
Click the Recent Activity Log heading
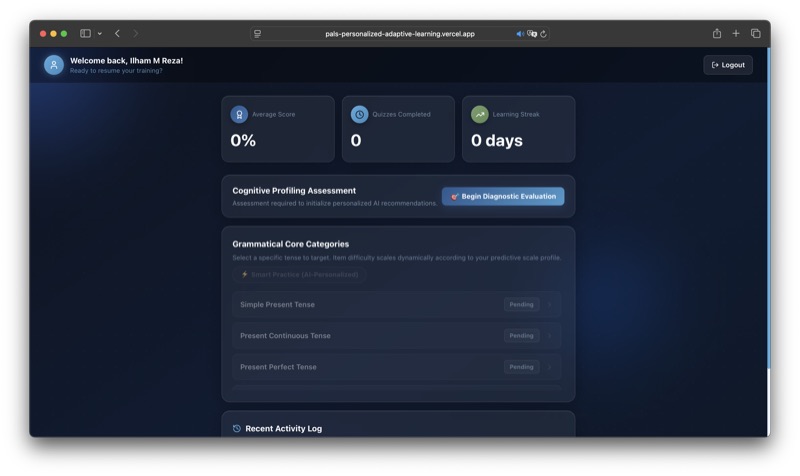pyautogui.click(x=284, y=429)
